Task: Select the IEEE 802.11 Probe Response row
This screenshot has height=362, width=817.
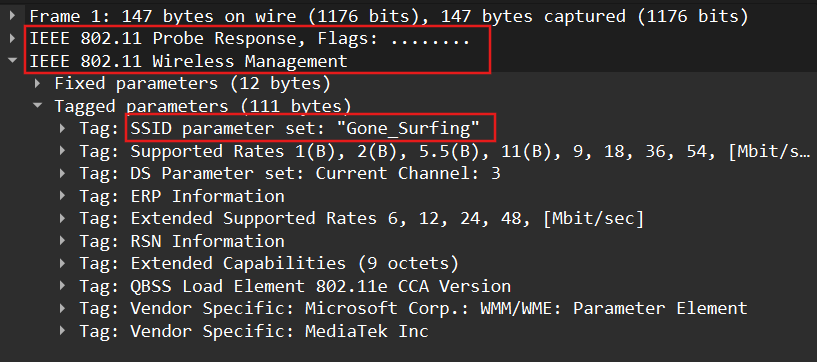Action: (x=408, y=39)
